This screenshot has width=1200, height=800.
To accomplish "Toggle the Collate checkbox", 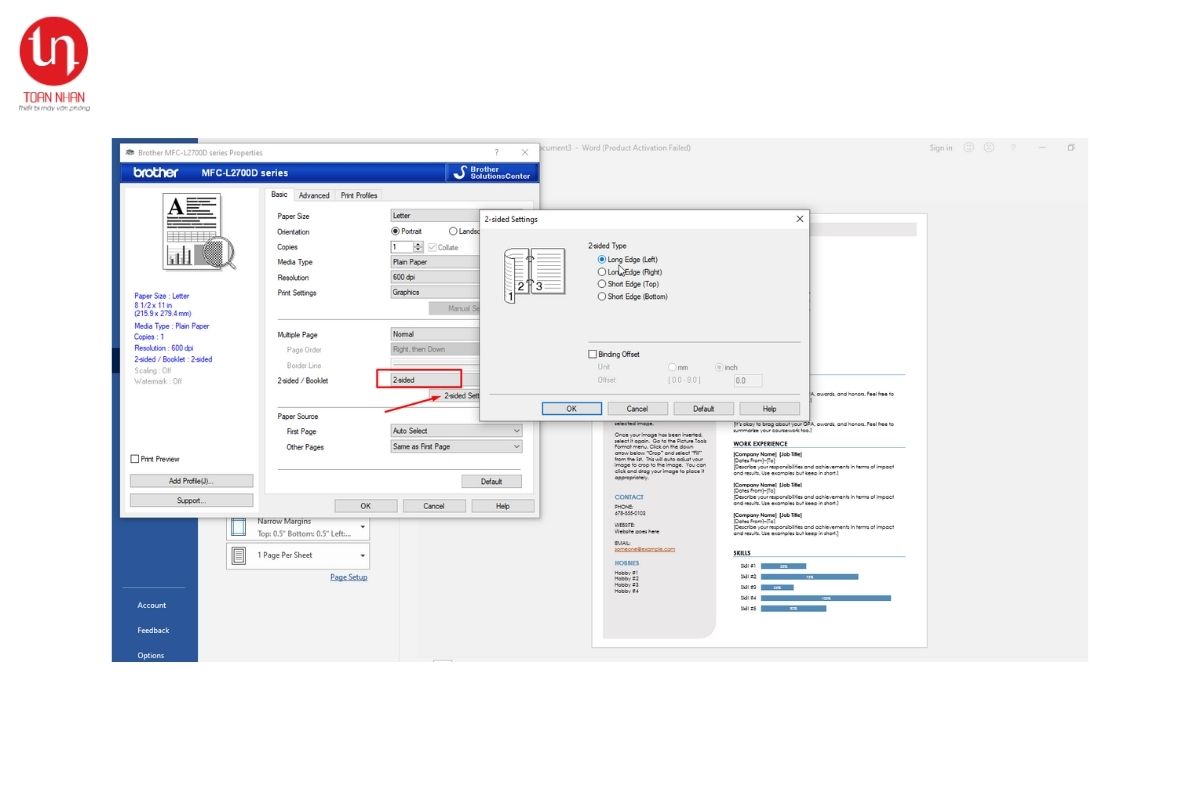I will pyautogui.click(x=432, y=247).
